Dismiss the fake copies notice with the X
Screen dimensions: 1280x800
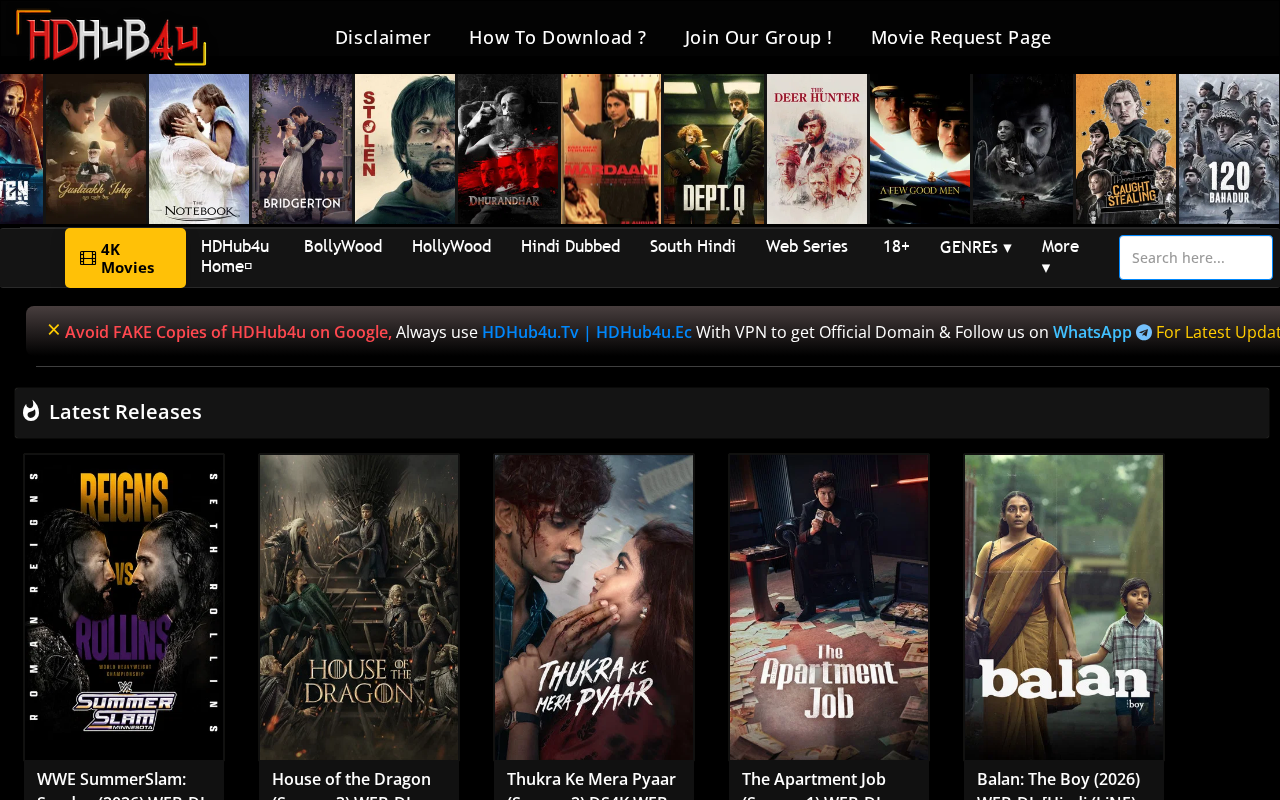(x=54, y=330)
